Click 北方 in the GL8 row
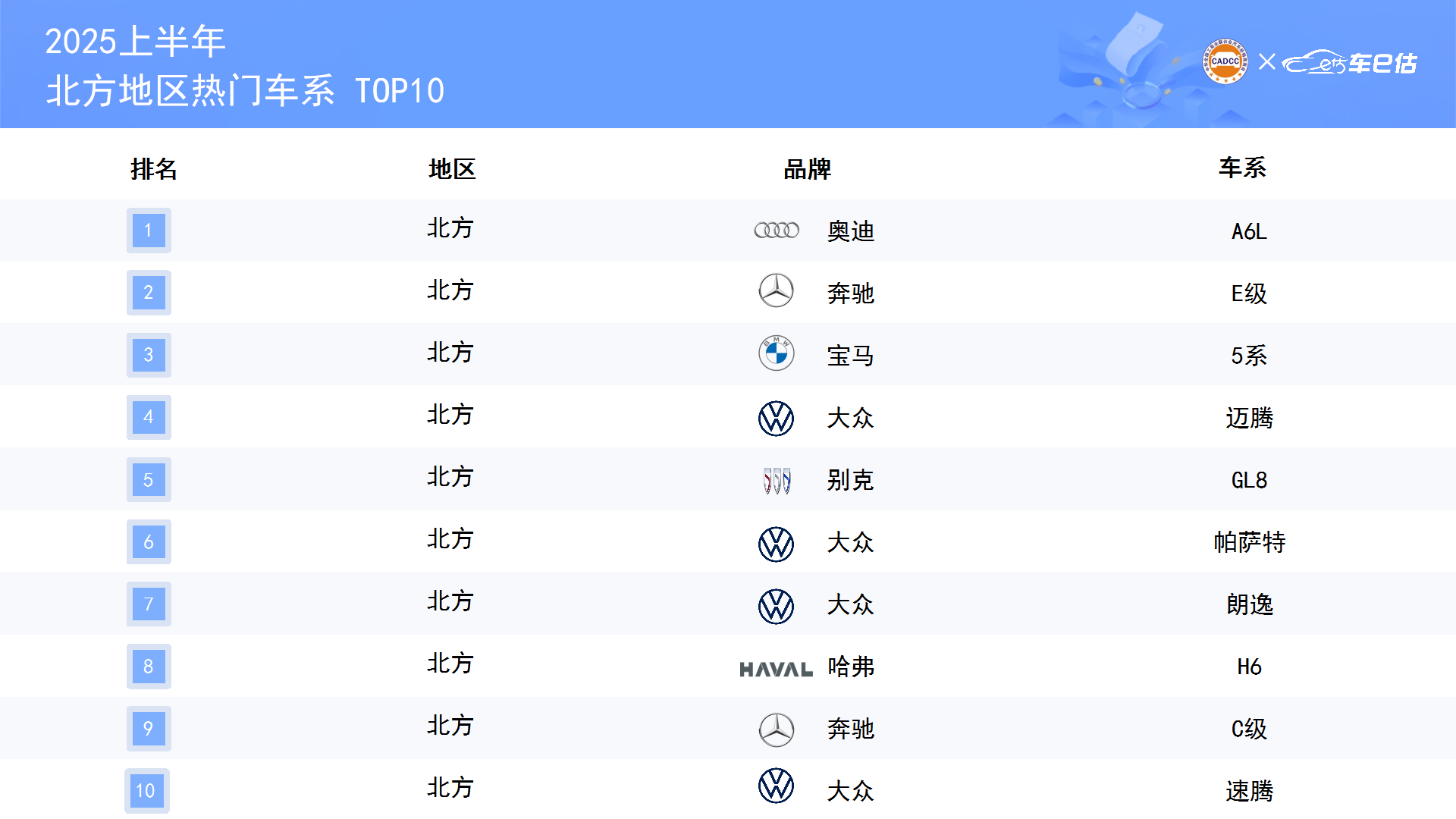Screen dimensions: 1456x819 click(450, 477)
